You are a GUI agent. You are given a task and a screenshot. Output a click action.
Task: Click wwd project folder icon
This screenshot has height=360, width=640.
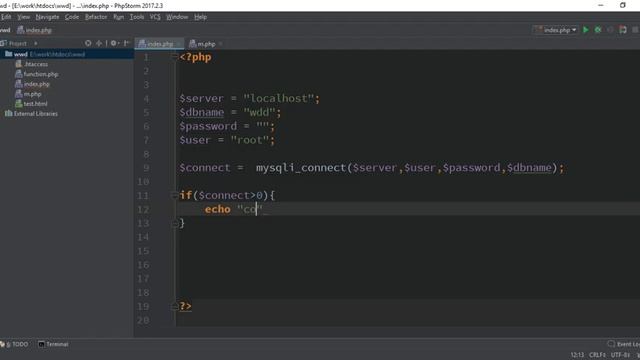pyautogui.click(x=9, y=54)
